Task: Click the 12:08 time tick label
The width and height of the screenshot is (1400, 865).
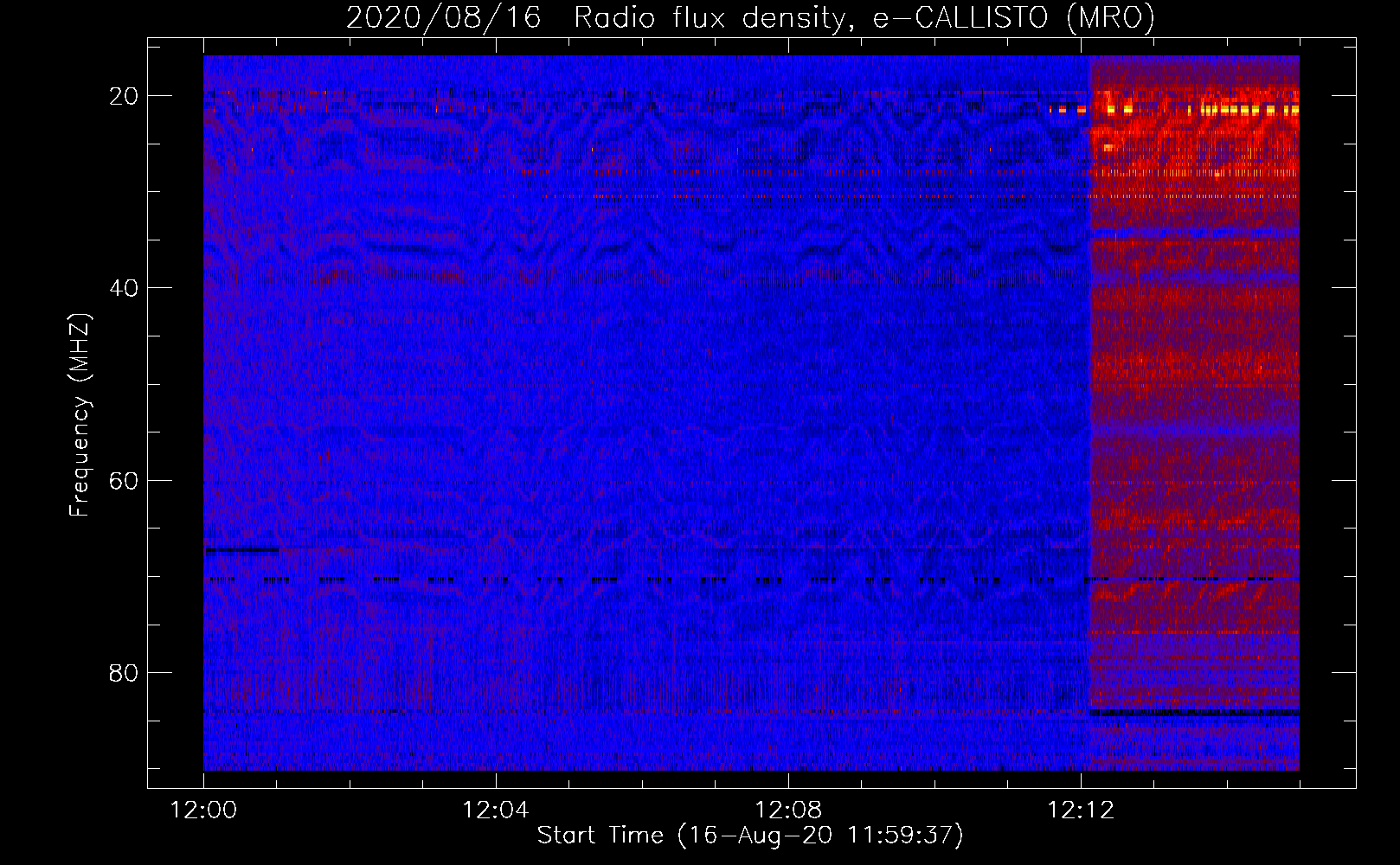Action: (x=788, y=811)
